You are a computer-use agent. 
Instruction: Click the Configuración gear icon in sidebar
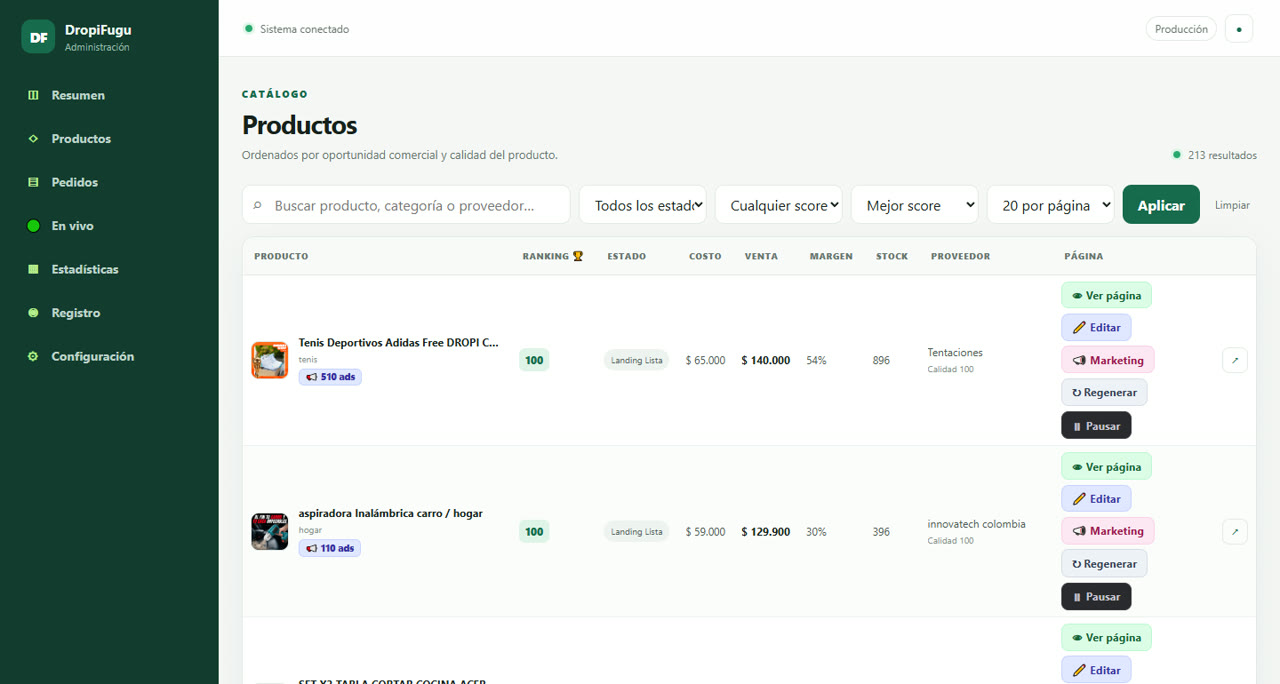click(33, 356)
